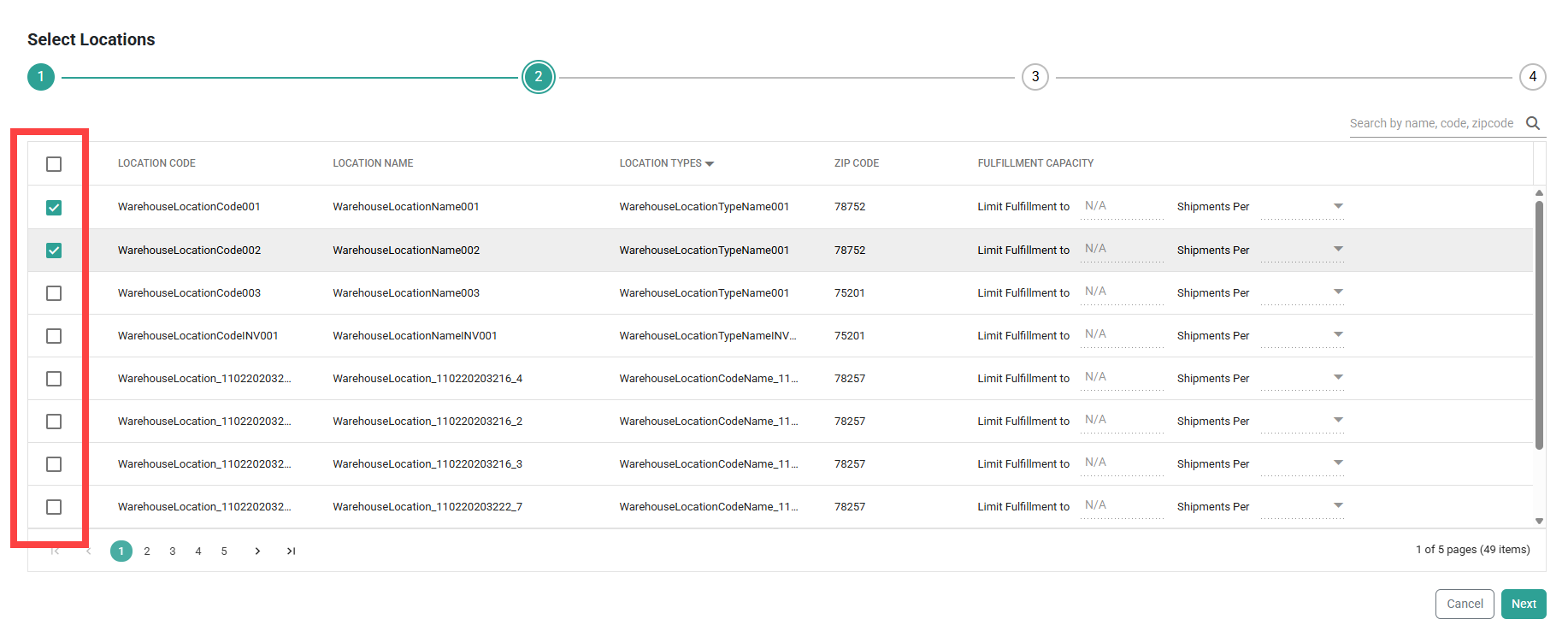Click WarehouseLocationCode002 cell
Screen dimensions: 1568x637
coord(189,251)
